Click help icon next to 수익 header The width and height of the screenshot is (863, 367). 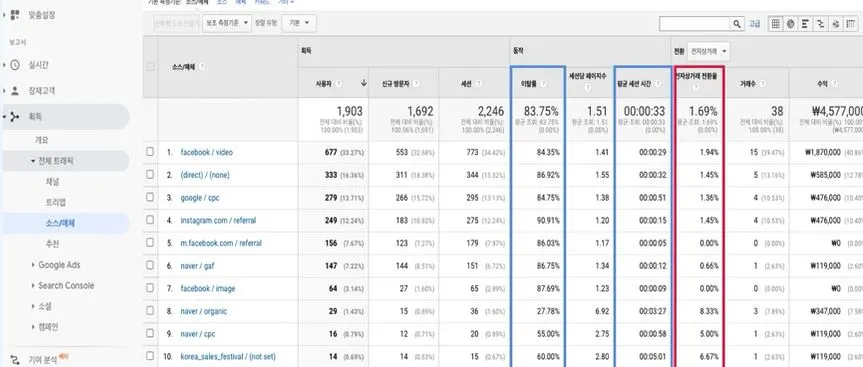[x=834, y=84]
